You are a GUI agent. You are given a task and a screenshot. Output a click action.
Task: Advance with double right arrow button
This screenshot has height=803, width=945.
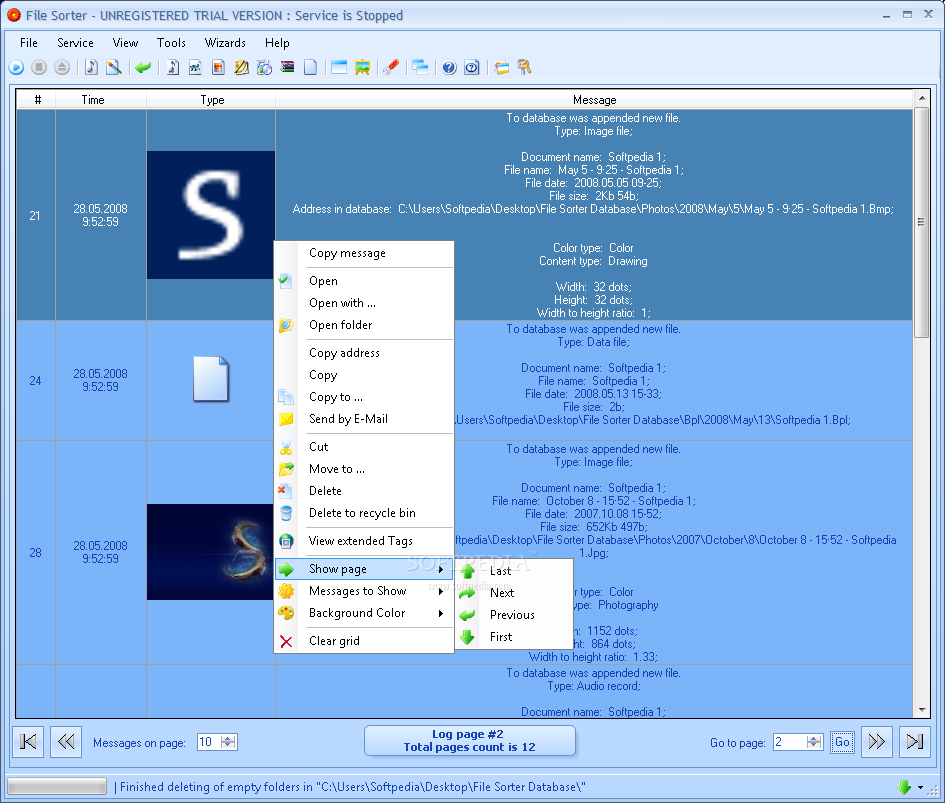877,742
